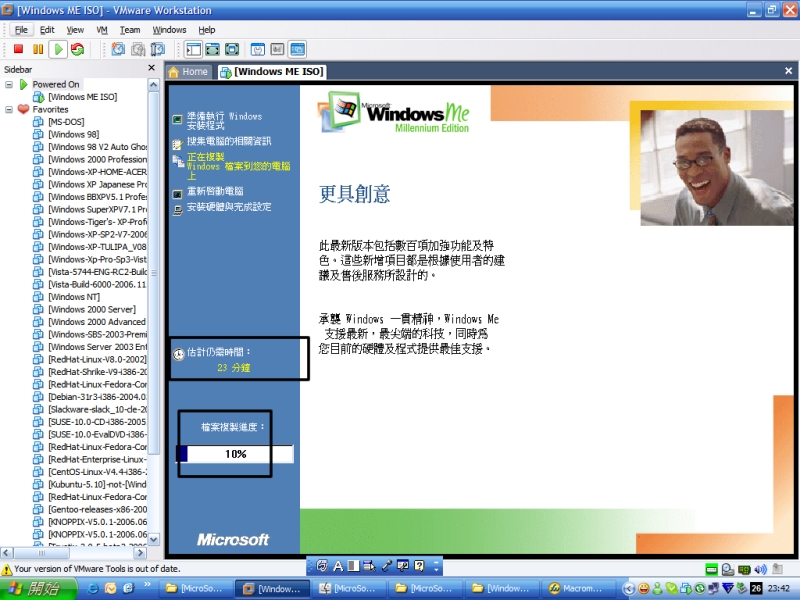Select the [Windows 98] virtual machine

tap(73, 134)
